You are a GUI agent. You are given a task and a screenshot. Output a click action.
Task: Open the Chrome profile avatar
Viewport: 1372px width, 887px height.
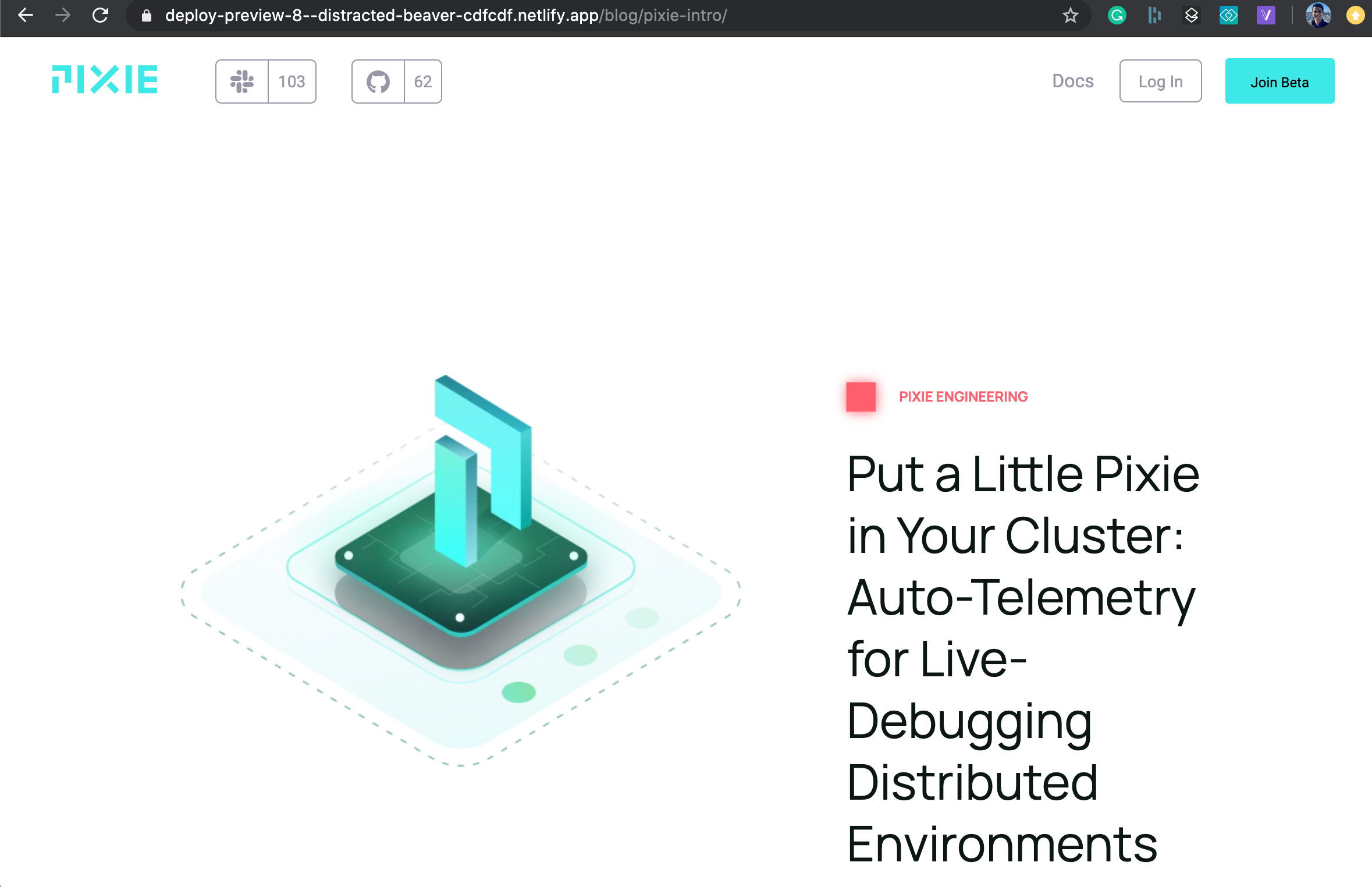[1318, 16]
